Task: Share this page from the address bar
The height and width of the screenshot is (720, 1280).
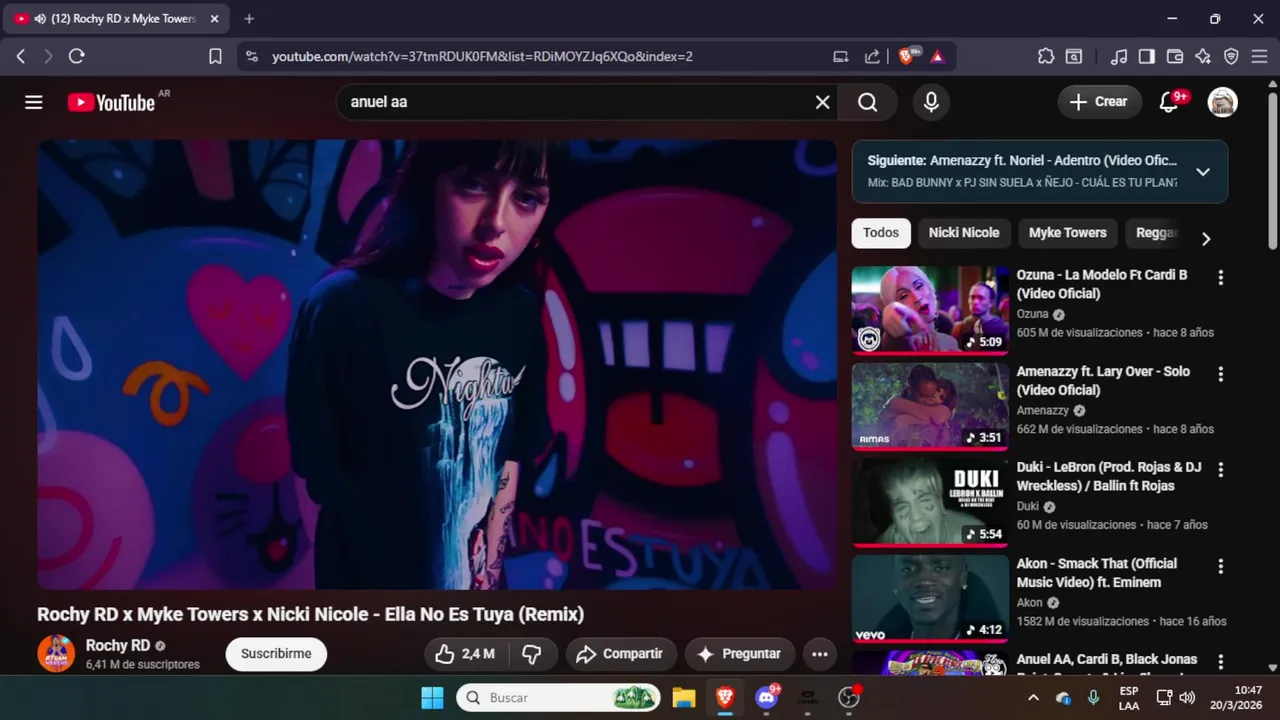Action: tap(872, 57)
